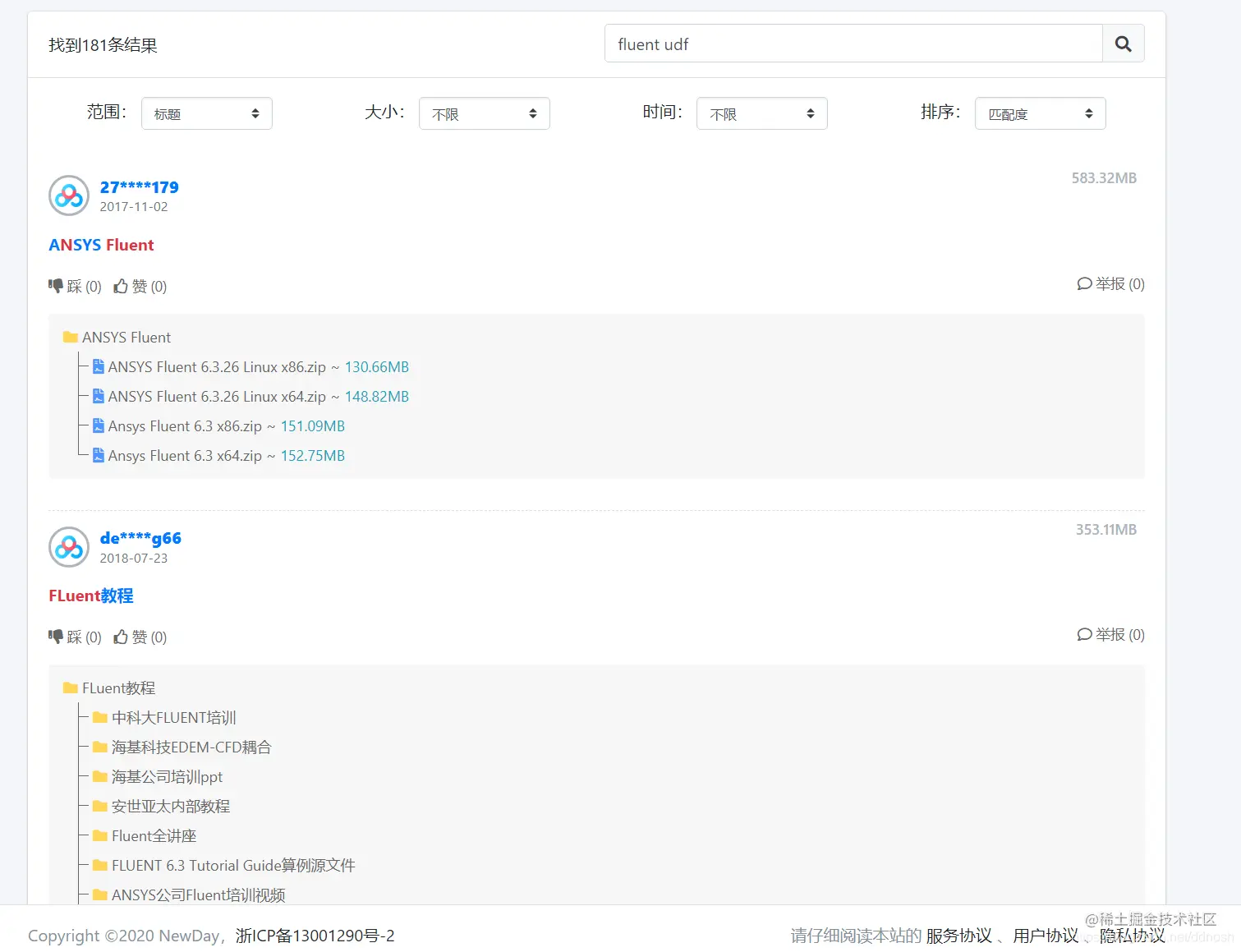Open the 浙ICP备13001290号-2 link
Image resolution: width=1241 pixels, height=952 pixels.
point(315,936)
